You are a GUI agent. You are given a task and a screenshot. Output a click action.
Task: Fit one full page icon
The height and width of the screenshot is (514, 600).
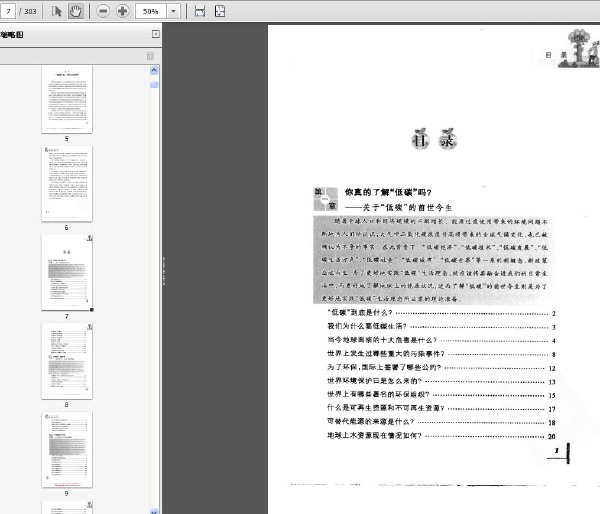220,11
